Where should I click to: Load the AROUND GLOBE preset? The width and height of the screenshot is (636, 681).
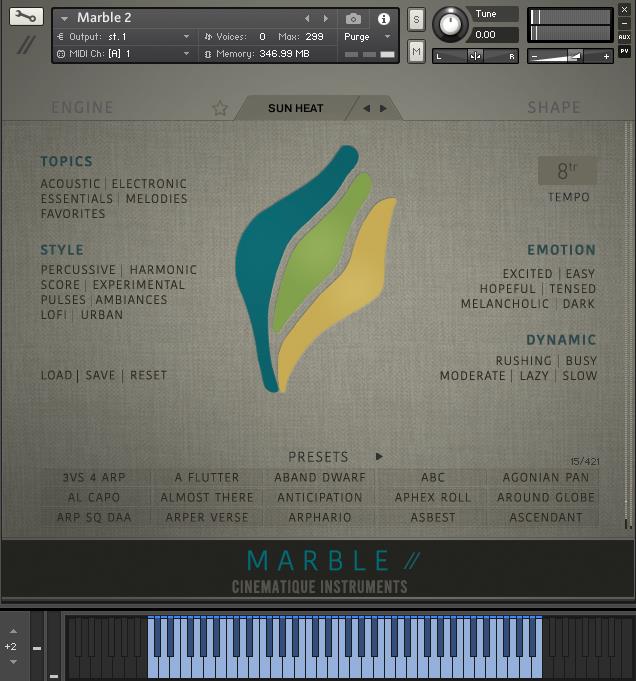tap(546, 497)
